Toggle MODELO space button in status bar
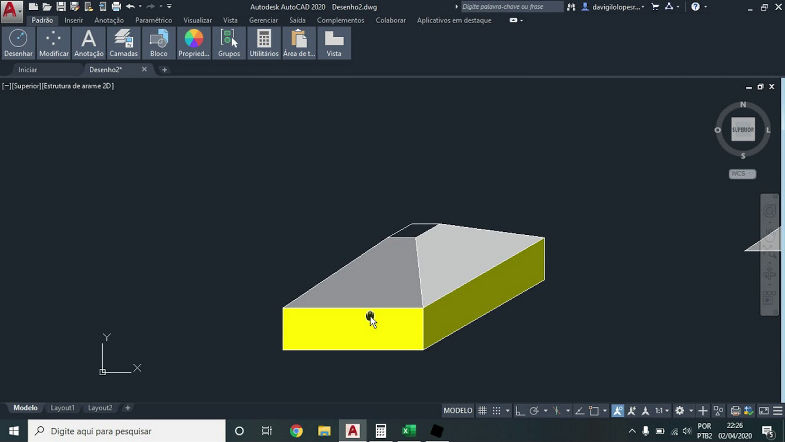The height and width of the screenshot is (442, 785). 458,410
